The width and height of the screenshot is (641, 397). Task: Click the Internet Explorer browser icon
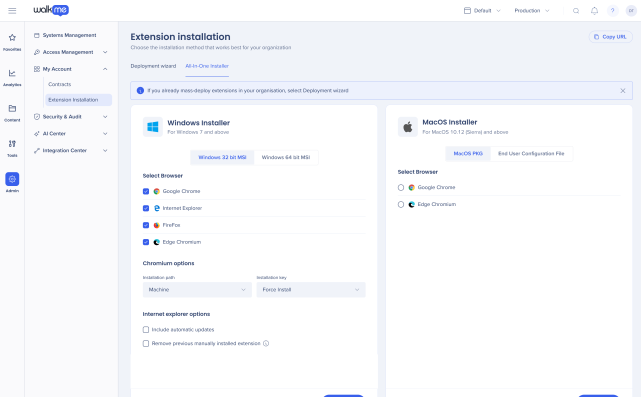tap(157, 208)
